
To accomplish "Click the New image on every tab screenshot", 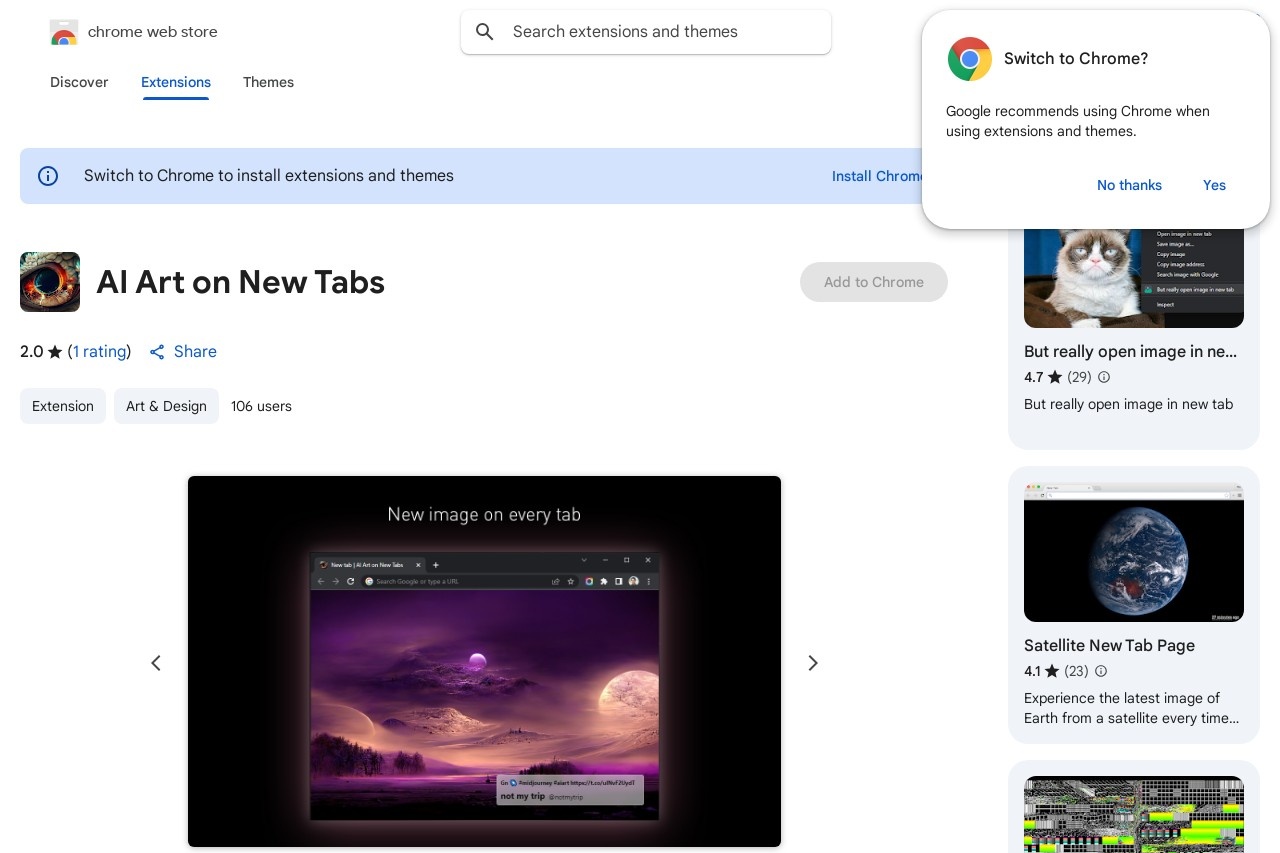I will (x=484, y=662).
